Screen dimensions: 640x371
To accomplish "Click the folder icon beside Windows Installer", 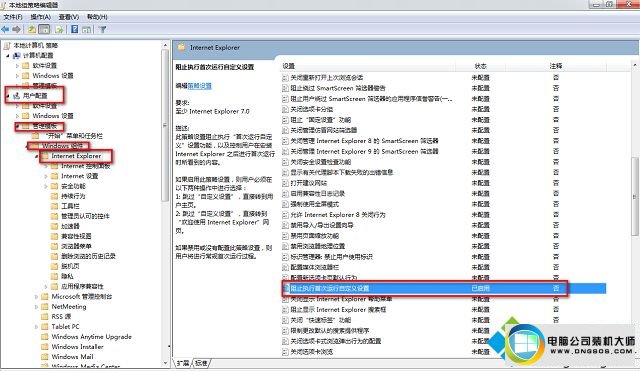I will coord(45,347).
